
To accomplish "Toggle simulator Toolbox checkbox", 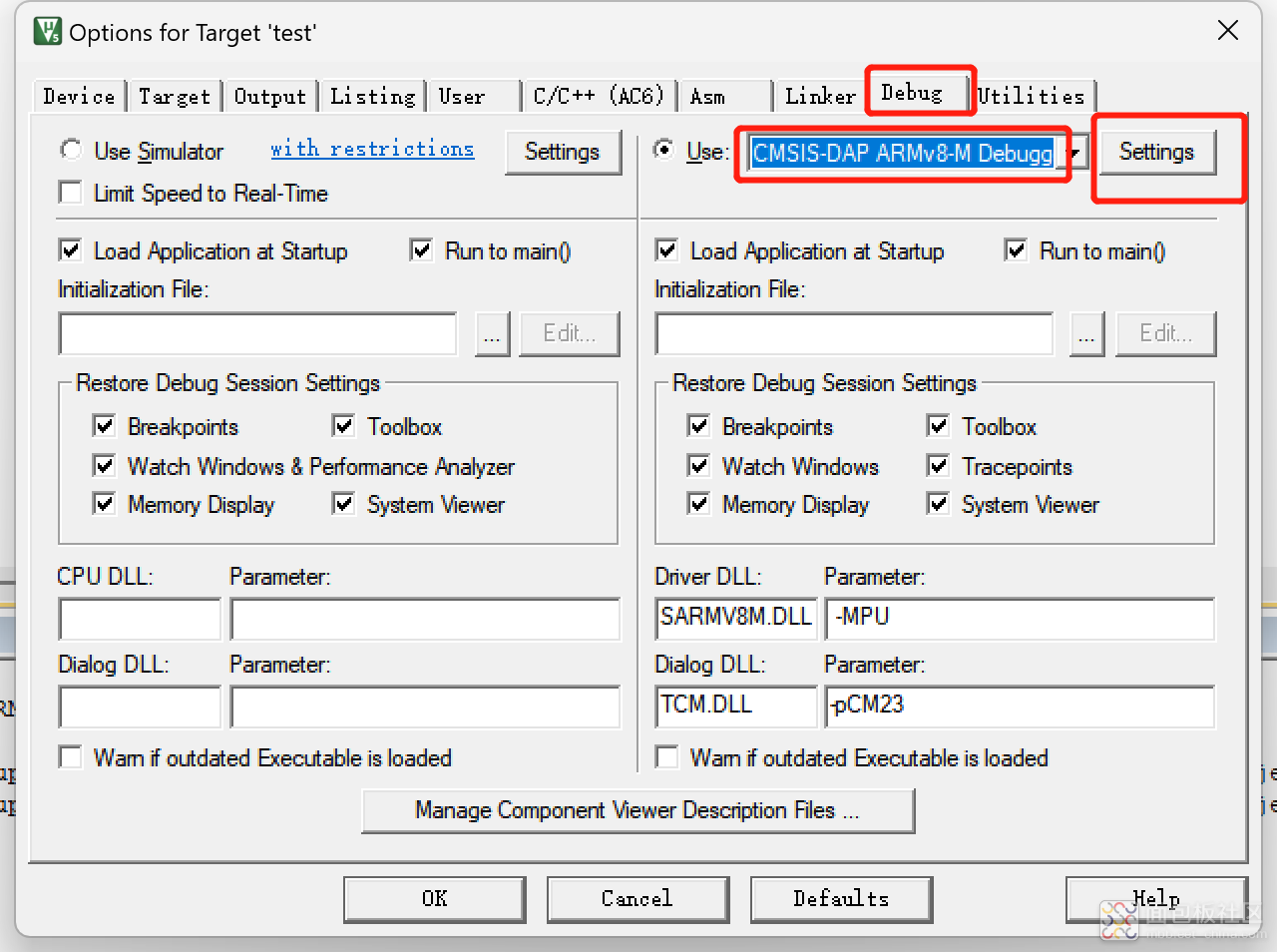I will (x=344, y=426).
